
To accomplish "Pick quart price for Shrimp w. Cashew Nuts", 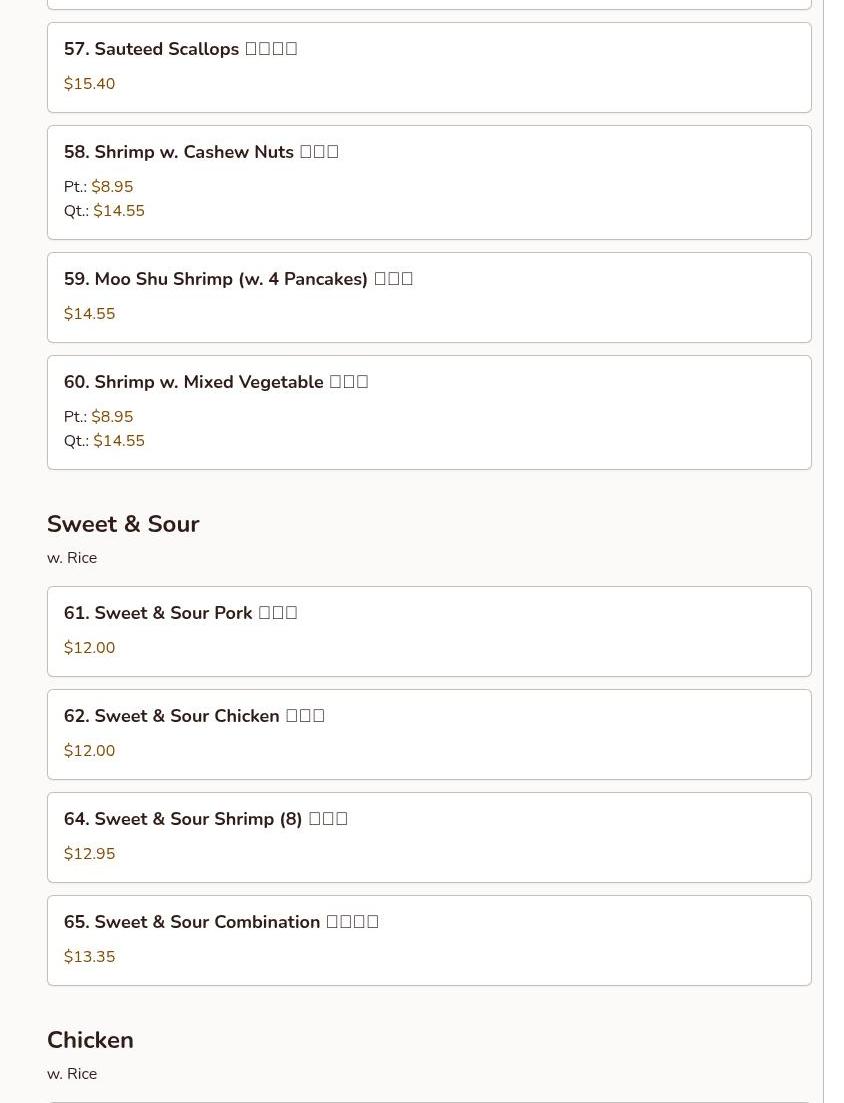I will pos(119,211).
